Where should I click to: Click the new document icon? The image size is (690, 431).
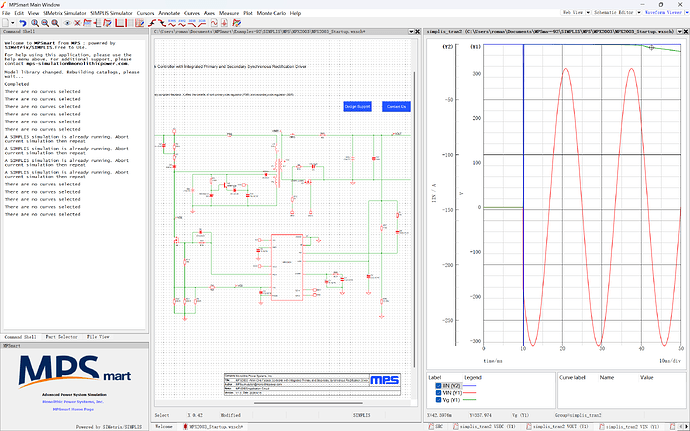[5, 23]
